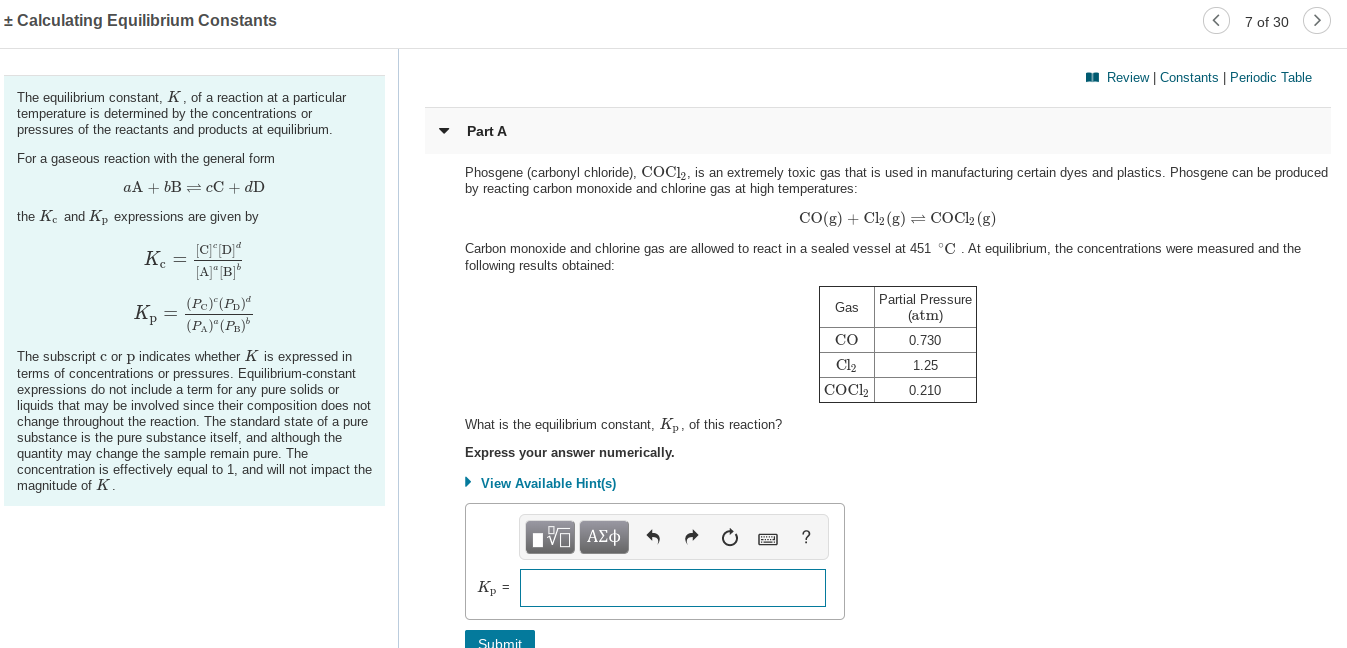Collapse Part A using its disclosure triangle
1347x648 pixels.
pyautogui.click(x=444, y=131)
